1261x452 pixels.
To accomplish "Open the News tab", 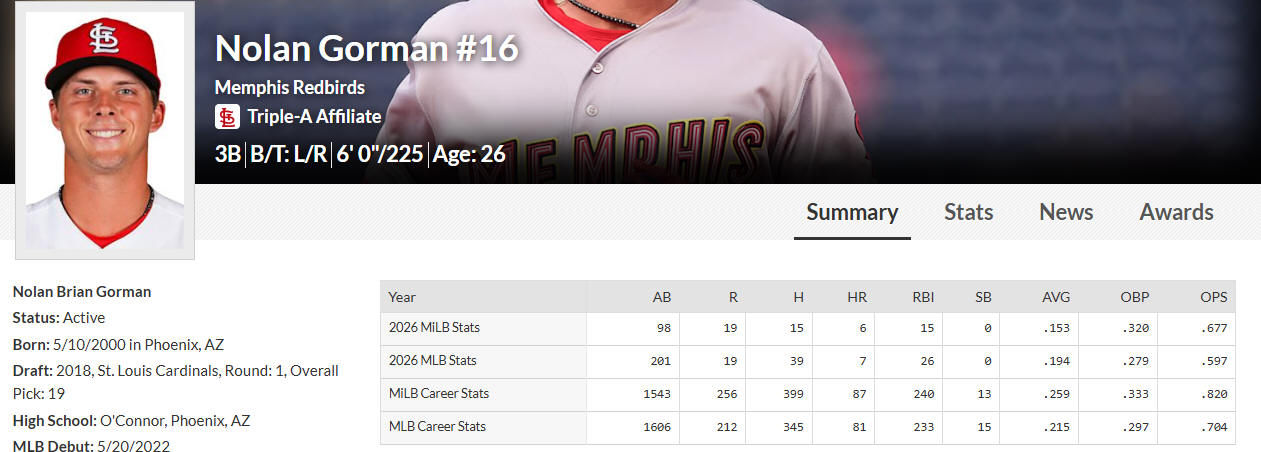I will tap(1066, 212).
